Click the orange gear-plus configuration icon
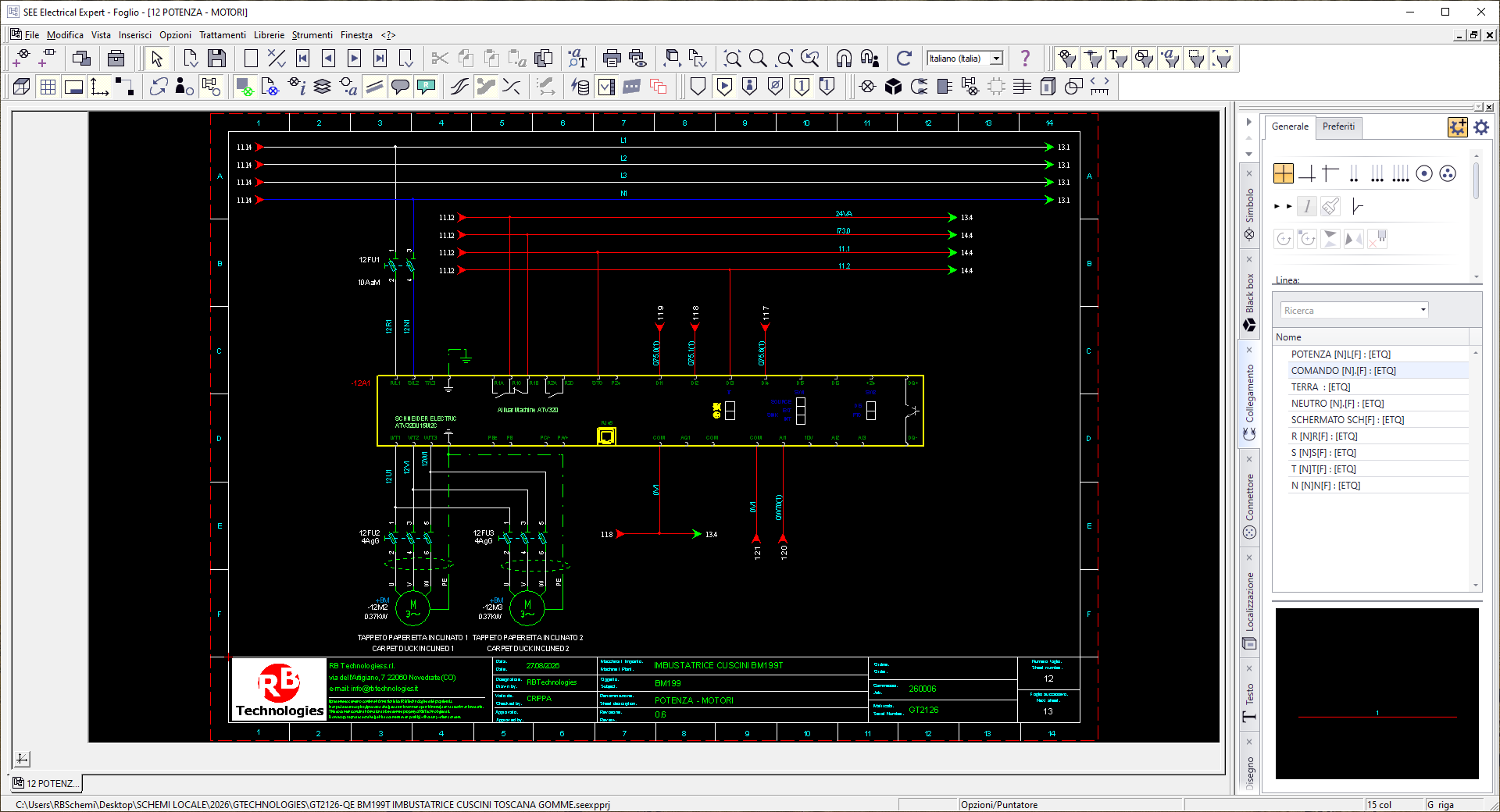This screenshot has height=812, width=1500. [1457, 126]
